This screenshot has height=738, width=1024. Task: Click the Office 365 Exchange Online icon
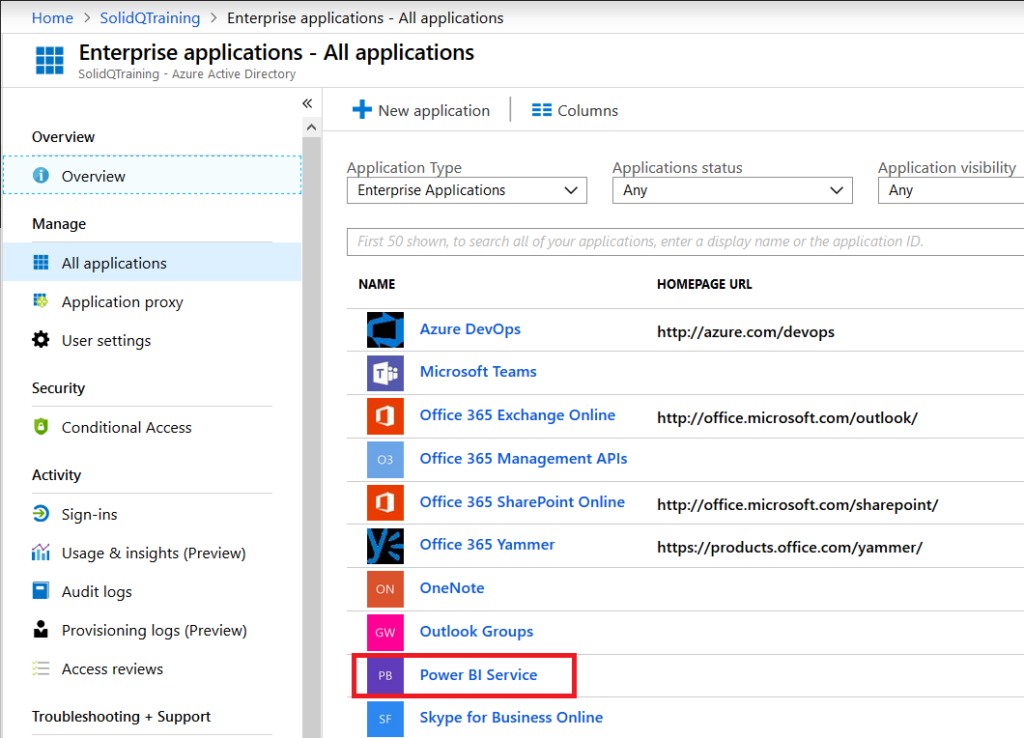click(385, 416)
